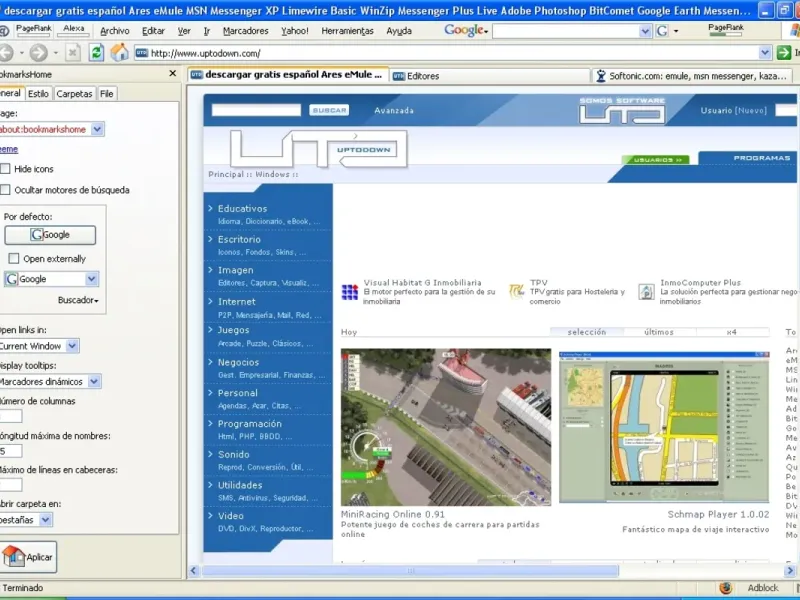This screenshot has width=800, height=600.
Task: Open the Marcadores menu
Action: 245,31
